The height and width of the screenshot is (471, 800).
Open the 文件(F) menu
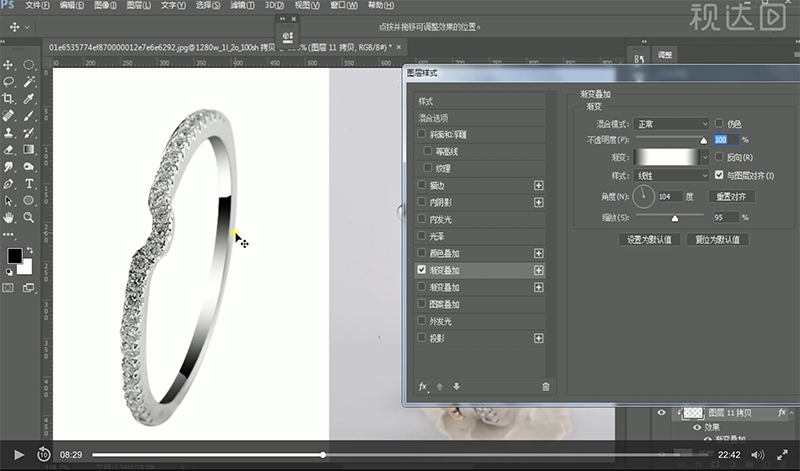(37, 5)
